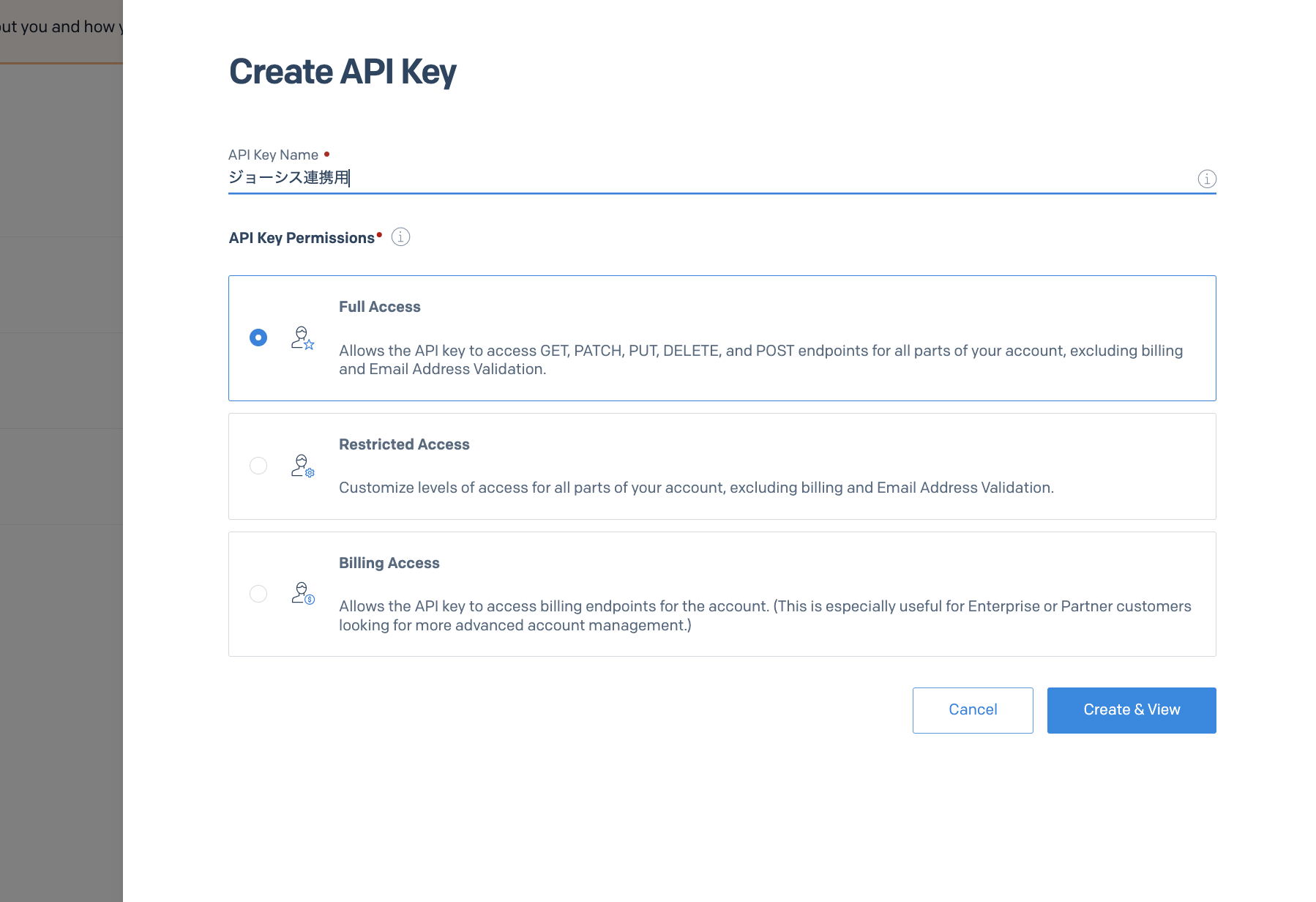Click info icon beside API Key Permissions
The image size is (1316, 902).
pos(400,237)
